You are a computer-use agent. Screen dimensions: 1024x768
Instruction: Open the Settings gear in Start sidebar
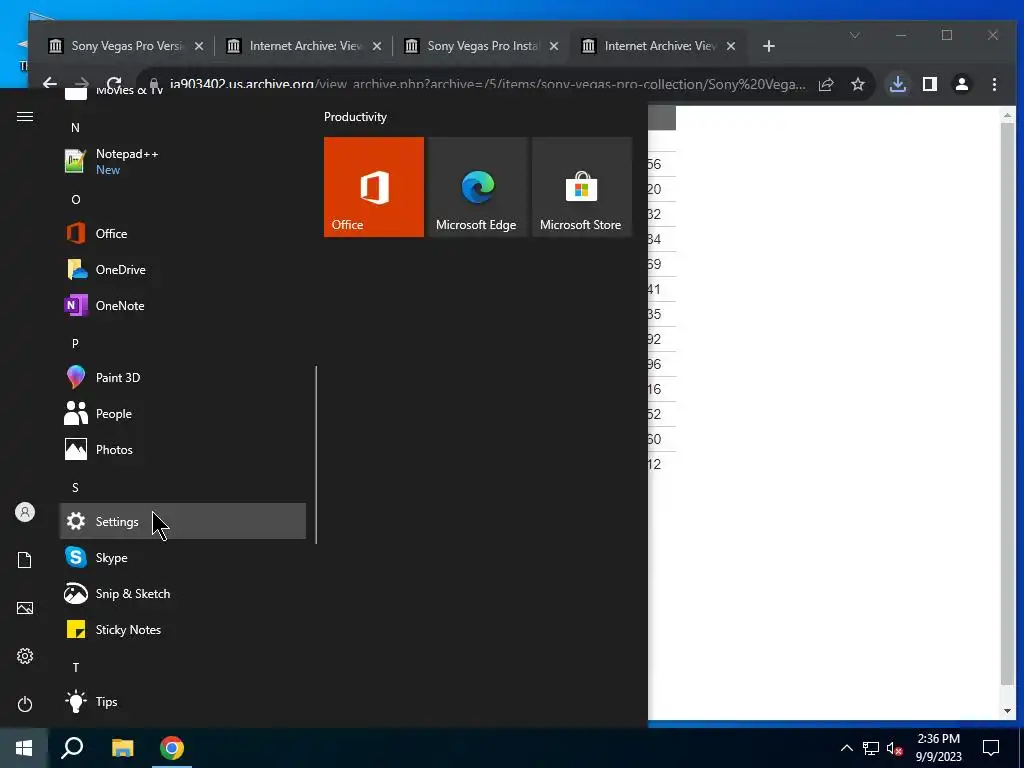25,656
